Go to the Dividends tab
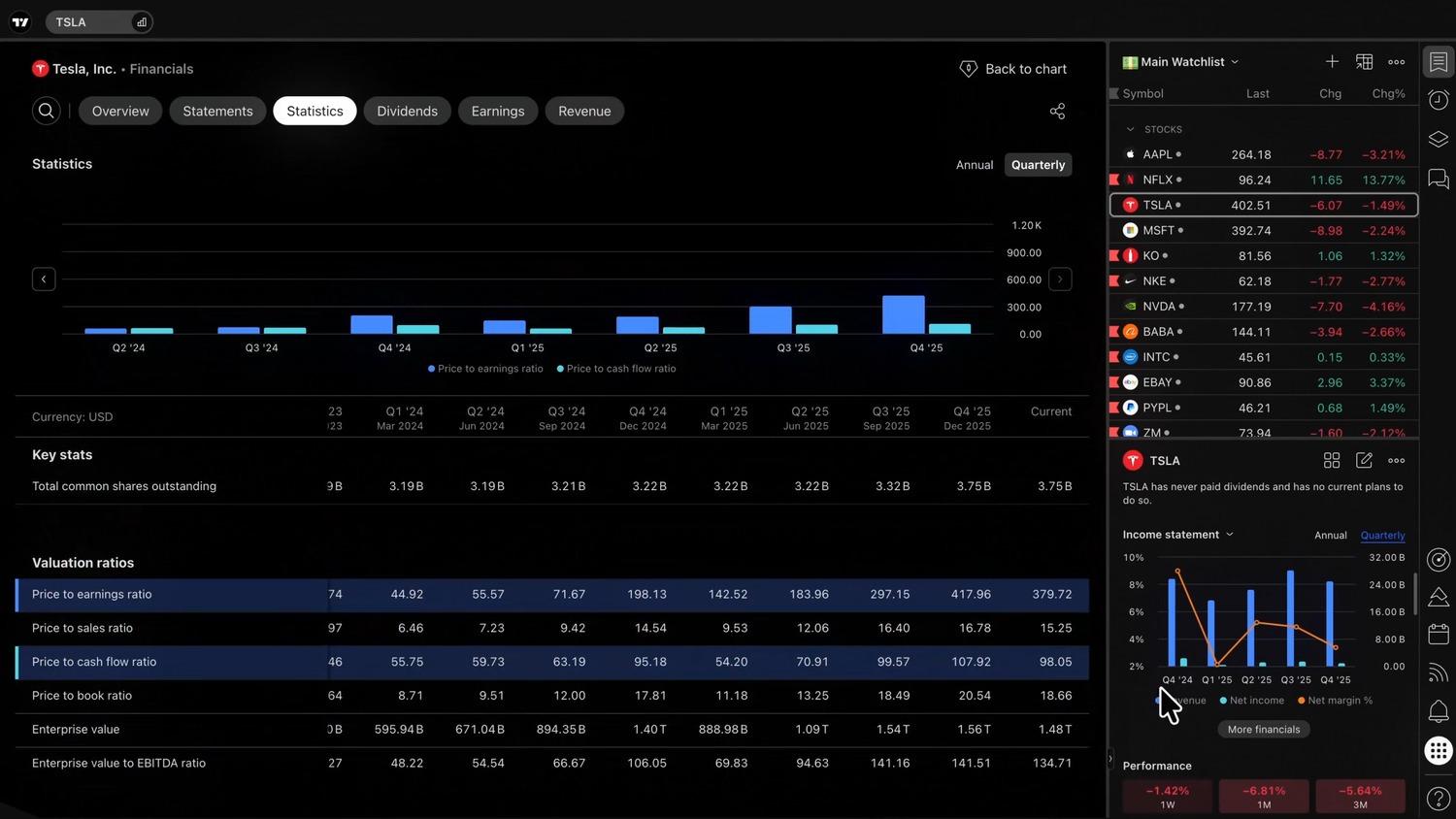The height and width of the screenshot is (819, 1456). pyautogui.click(x=407, y=111)
